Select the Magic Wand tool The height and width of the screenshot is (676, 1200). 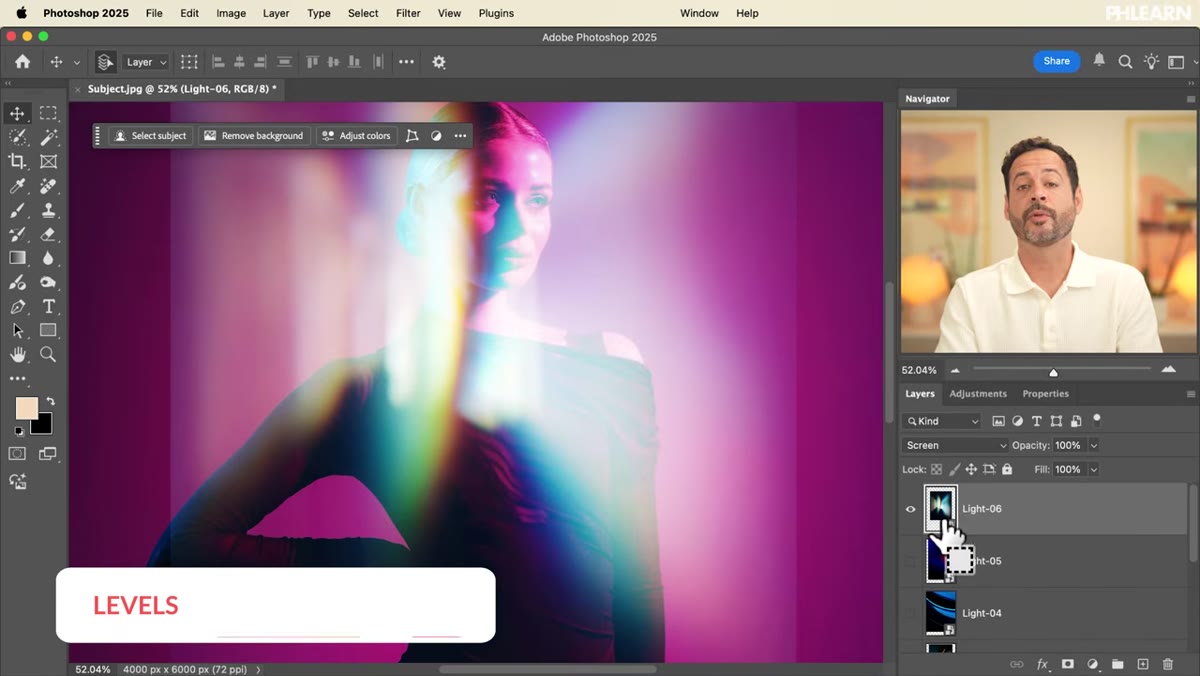48,137
